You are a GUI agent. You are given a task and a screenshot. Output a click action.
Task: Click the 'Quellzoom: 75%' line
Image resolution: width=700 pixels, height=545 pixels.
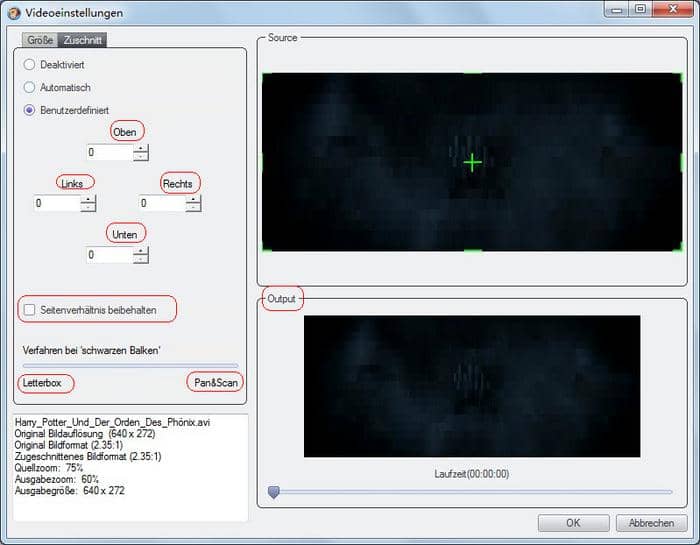49,468
